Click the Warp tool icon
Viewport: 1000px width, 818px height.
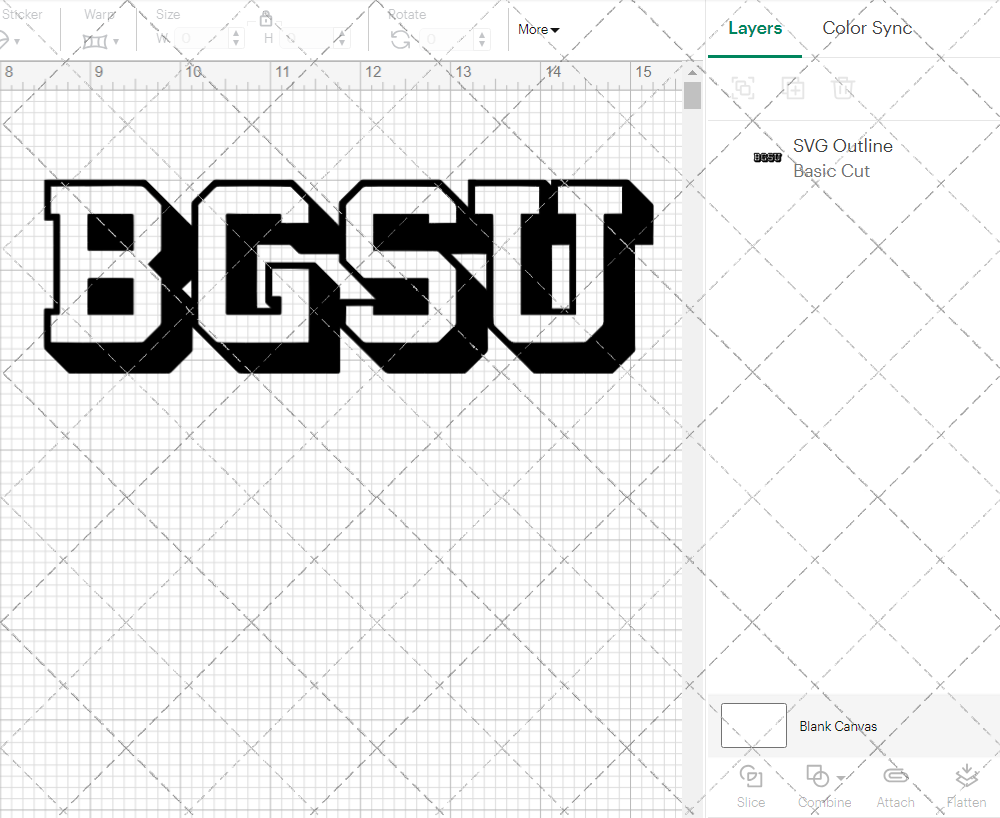pos(96,41)
